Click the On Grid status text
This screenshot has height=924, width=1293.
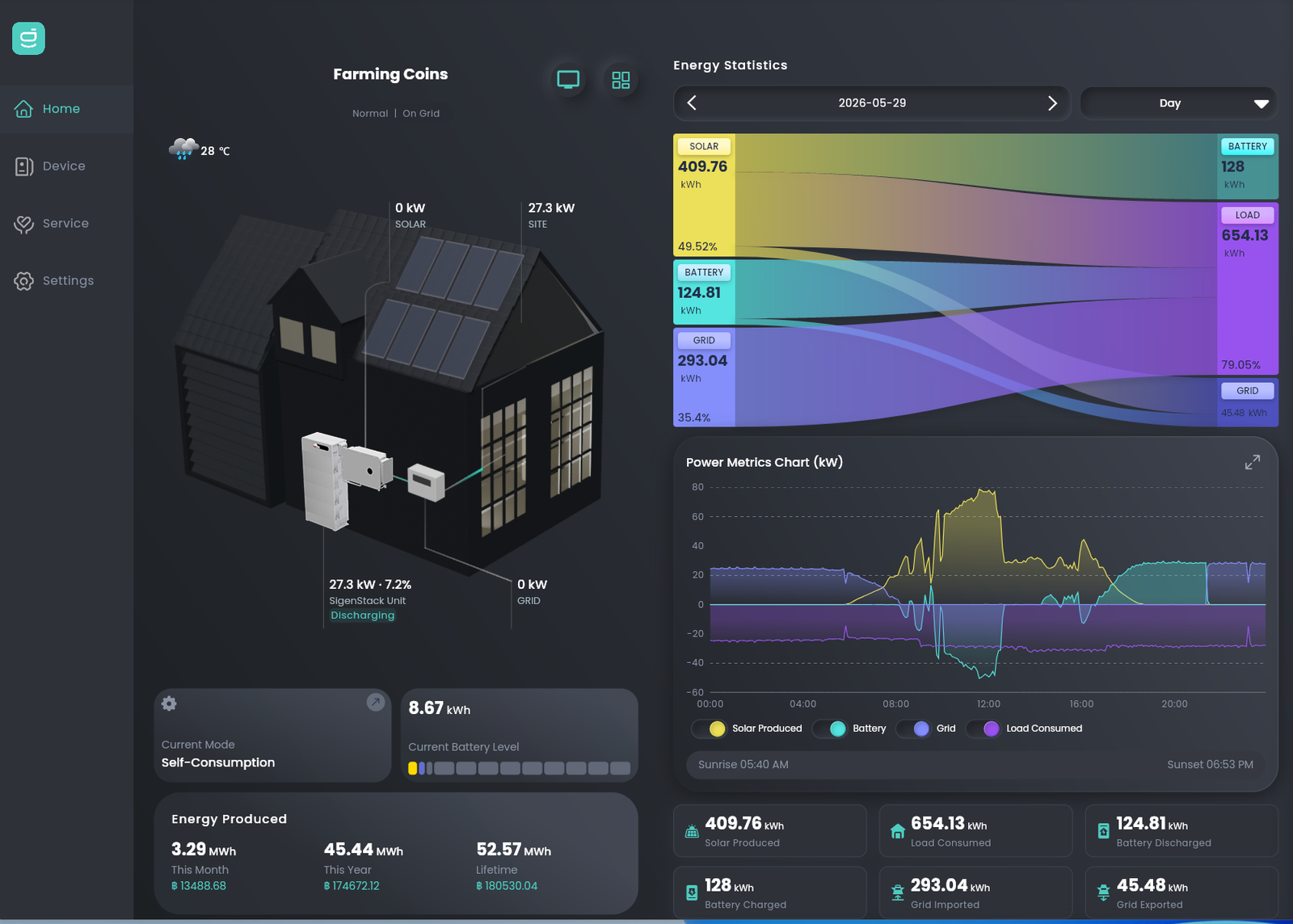pyautogui.click(x=421, y=113)
